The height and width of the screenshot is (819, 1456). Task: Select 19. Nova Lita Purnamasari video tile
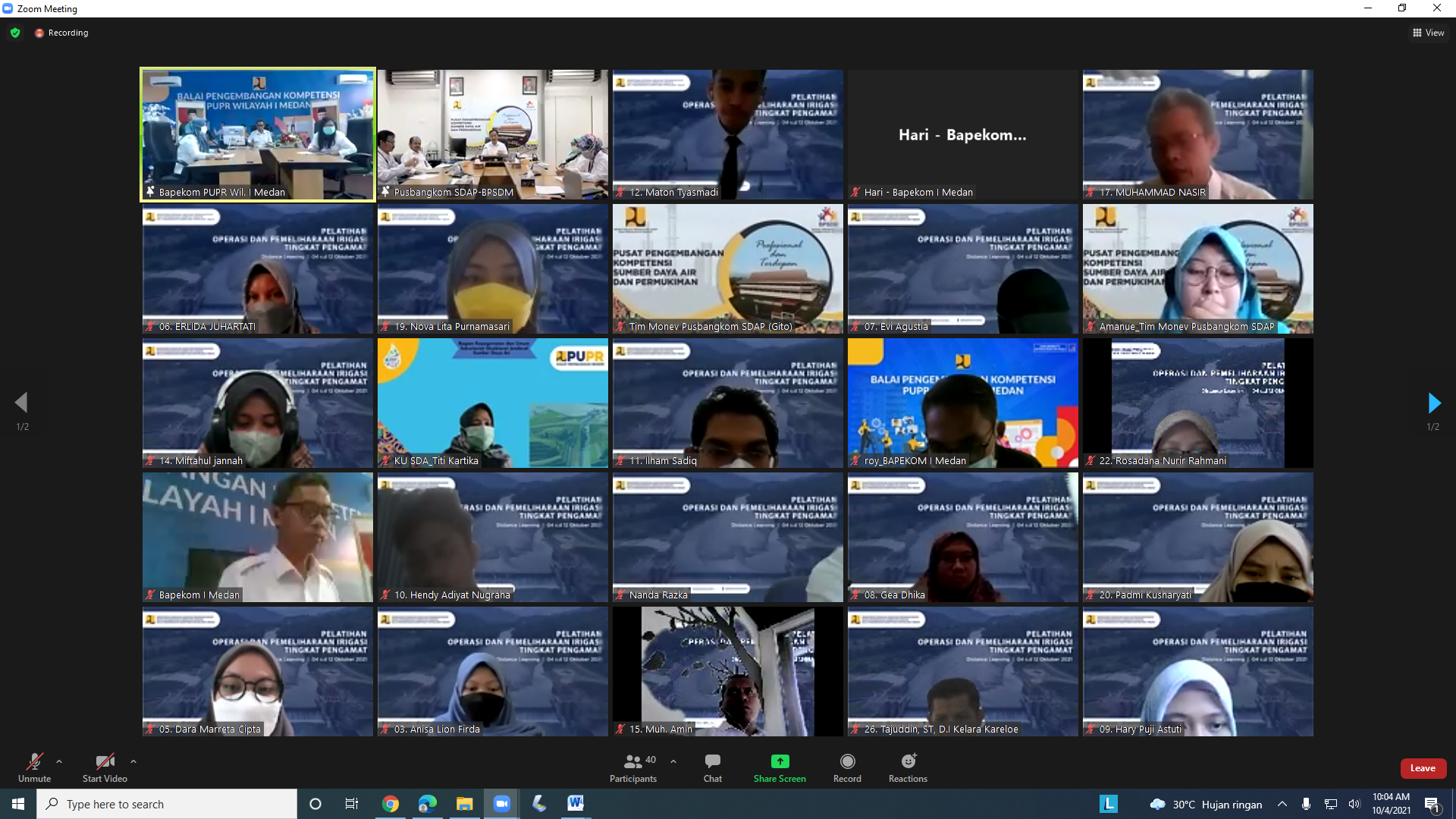click(x=493, y=268)
